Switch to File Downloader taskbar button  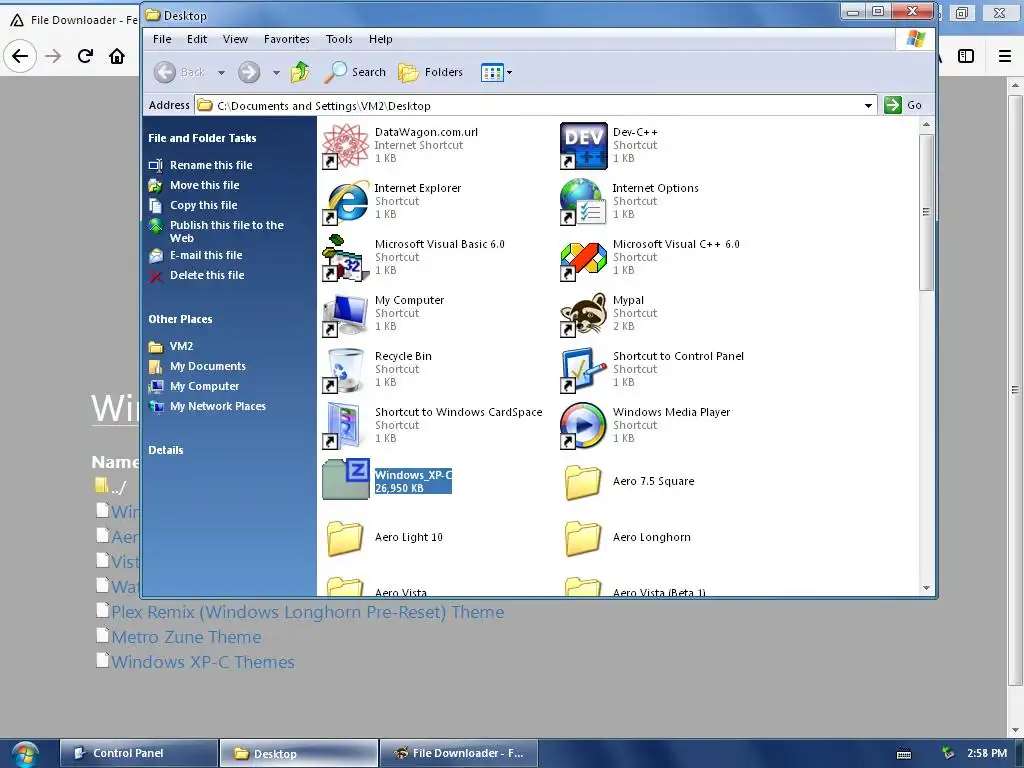coord(458,754)
